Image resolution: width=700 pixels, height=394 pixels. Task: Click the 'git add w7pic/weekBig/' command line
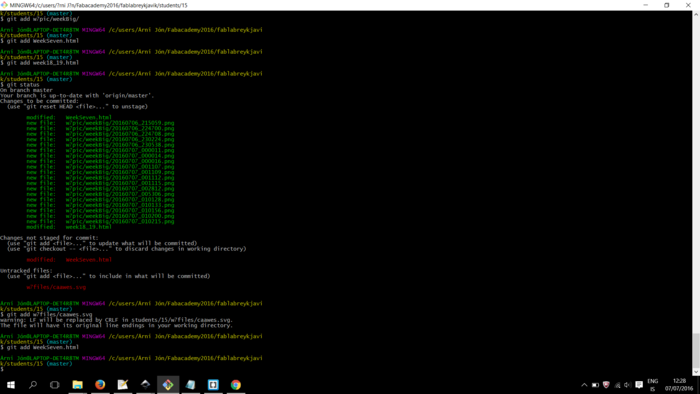pos(40,19)
